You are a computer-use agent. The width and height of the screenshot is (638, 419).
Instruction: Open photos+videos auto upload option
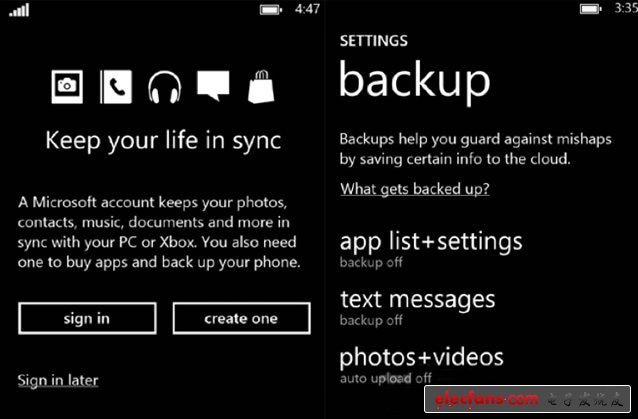click(x=422, y=365)
